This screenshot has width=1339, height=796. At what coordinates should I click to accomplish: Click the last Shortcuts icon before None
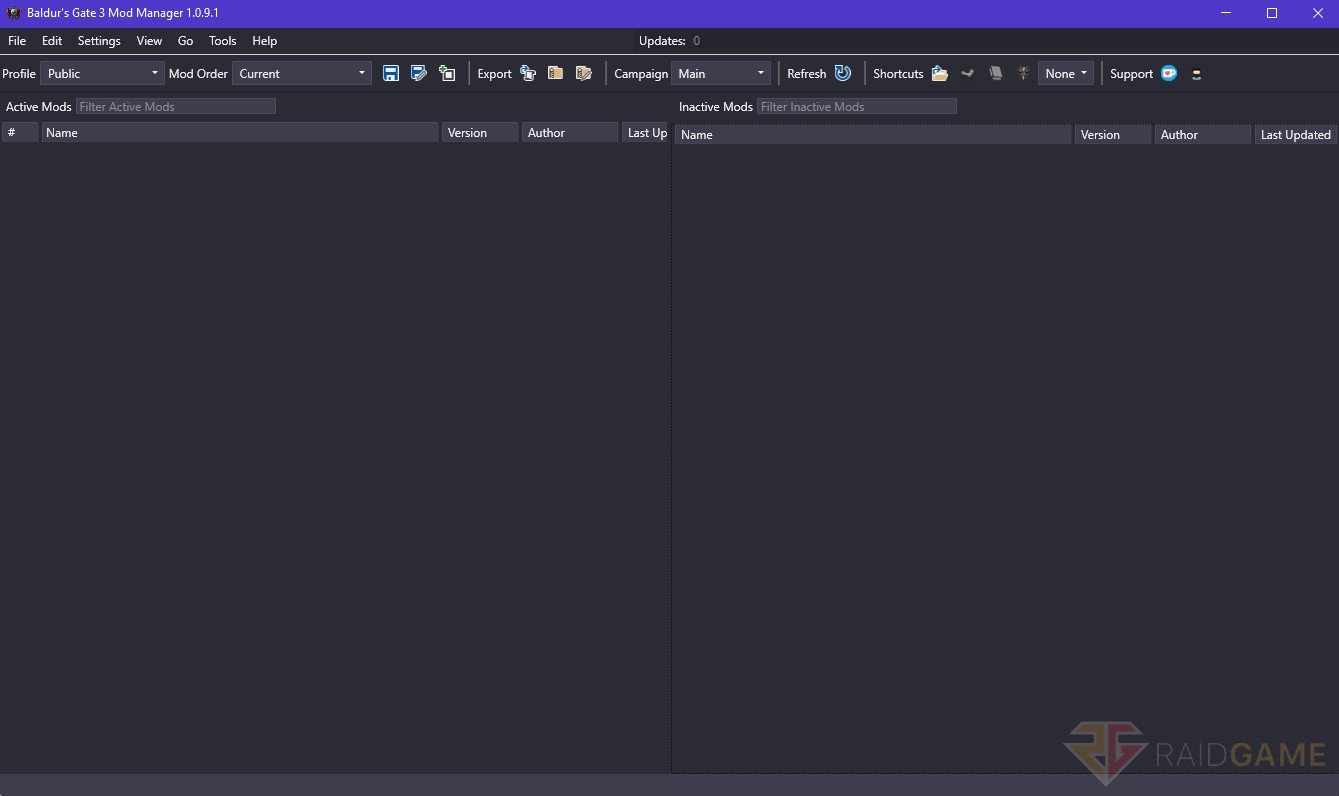tap(1023, 73)
